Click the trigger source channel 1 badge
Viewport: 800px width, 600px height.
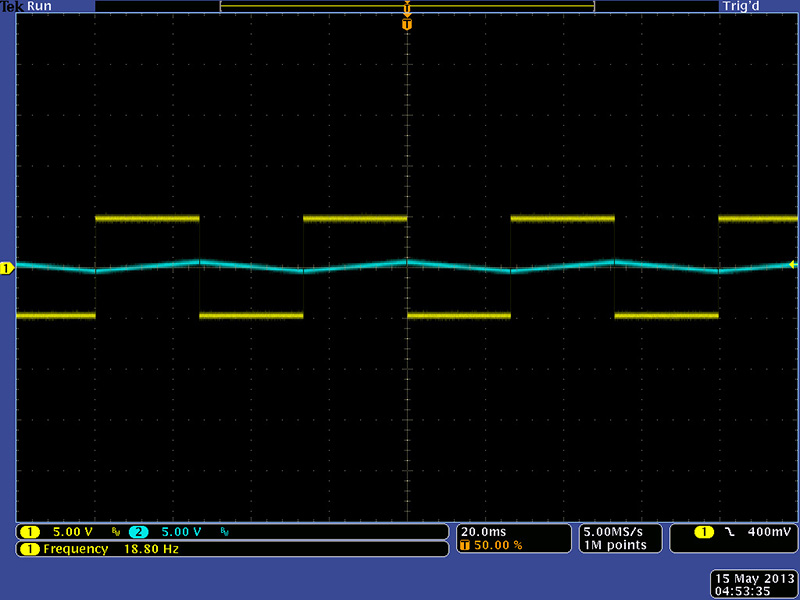point(704,532)
